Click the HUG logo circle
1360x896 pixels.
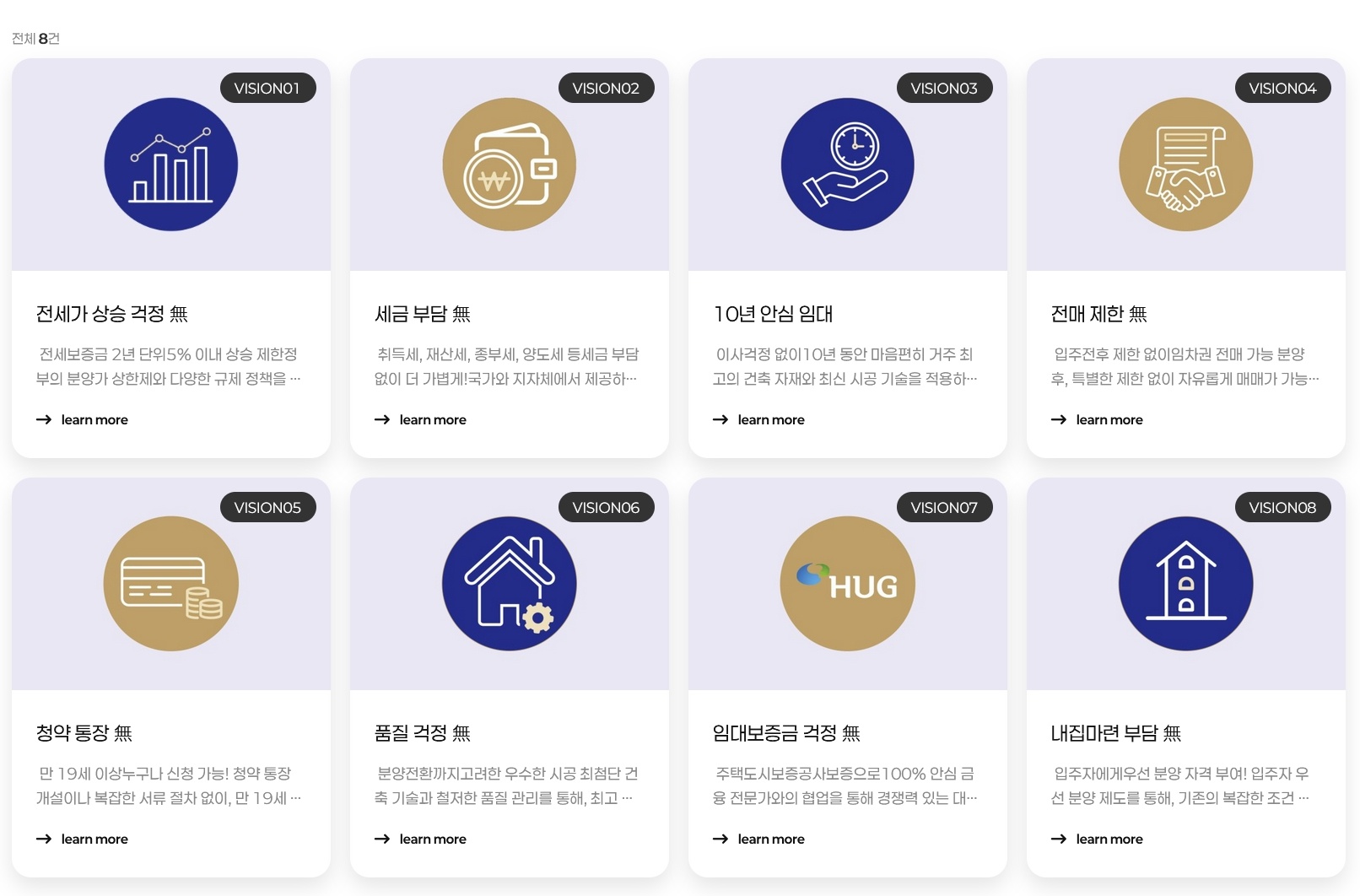pyautogui.click(x=848, y=584)
